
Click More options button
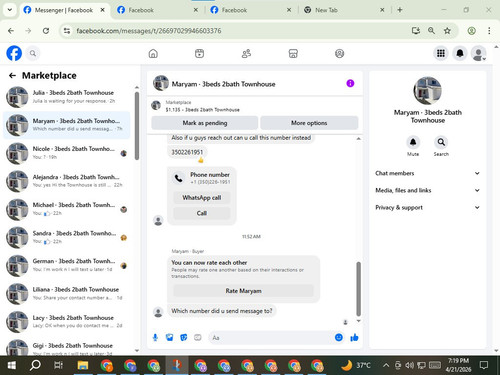point(309,123)
